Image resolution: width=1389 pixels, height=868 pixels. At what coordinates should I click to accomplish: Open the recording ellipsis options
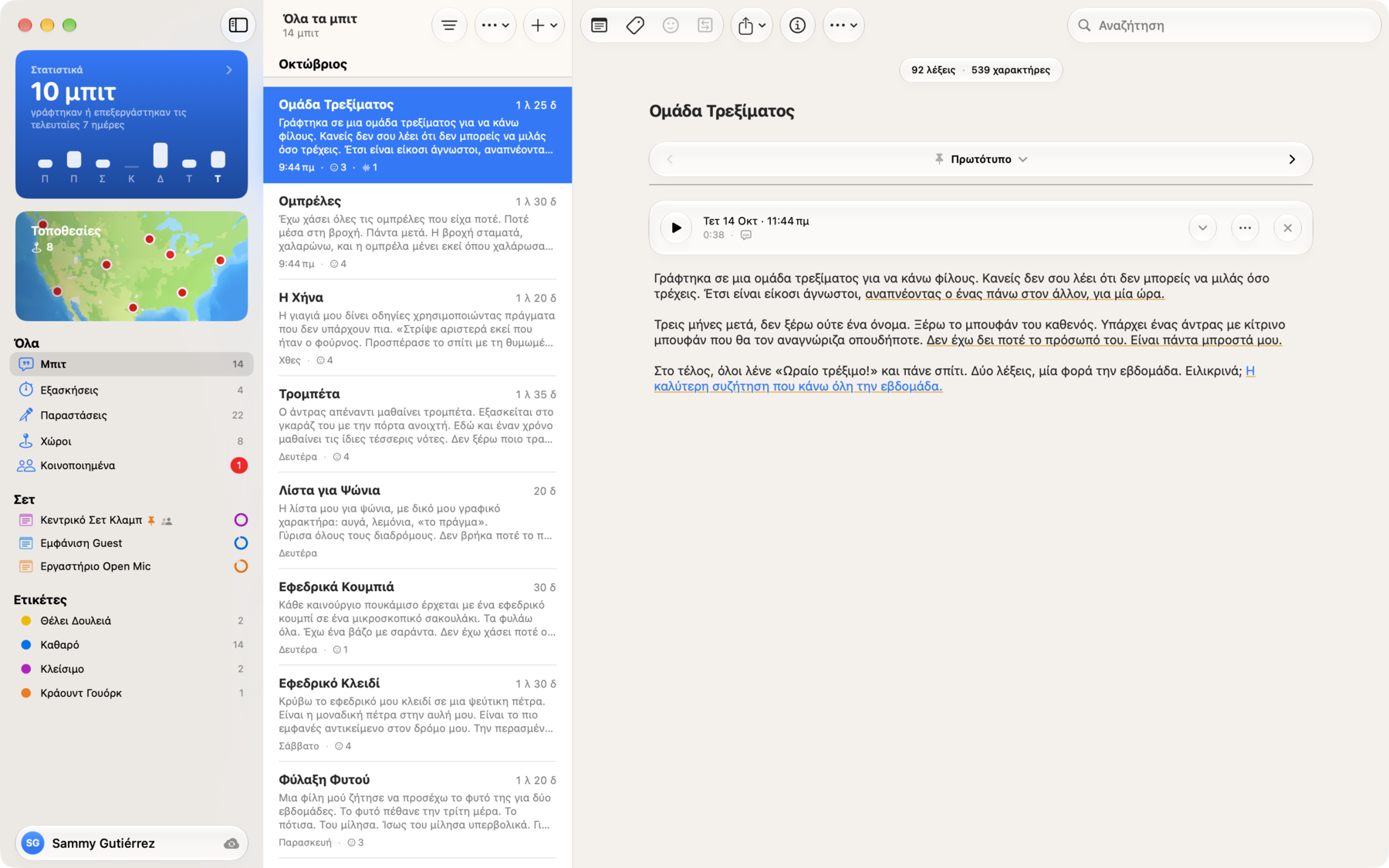[x=1245, y=228]
